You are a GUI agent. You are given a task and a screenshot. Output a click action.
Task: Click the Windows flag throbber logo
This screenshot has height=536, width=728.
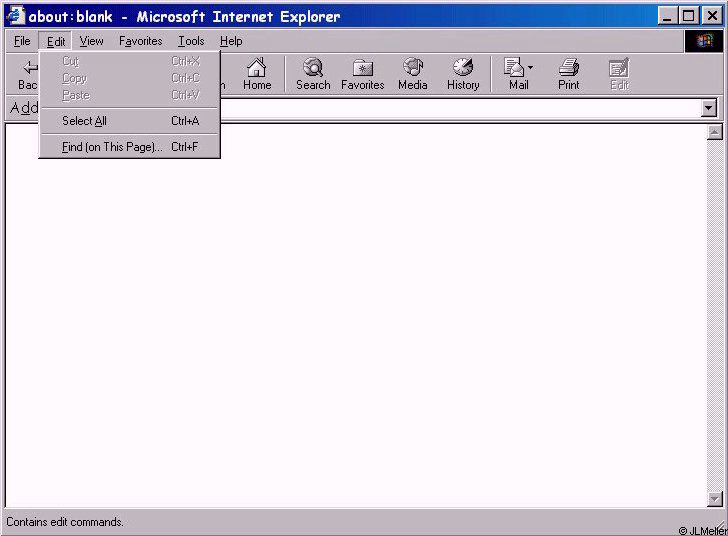pyautogui.click(x=704, y=41)
